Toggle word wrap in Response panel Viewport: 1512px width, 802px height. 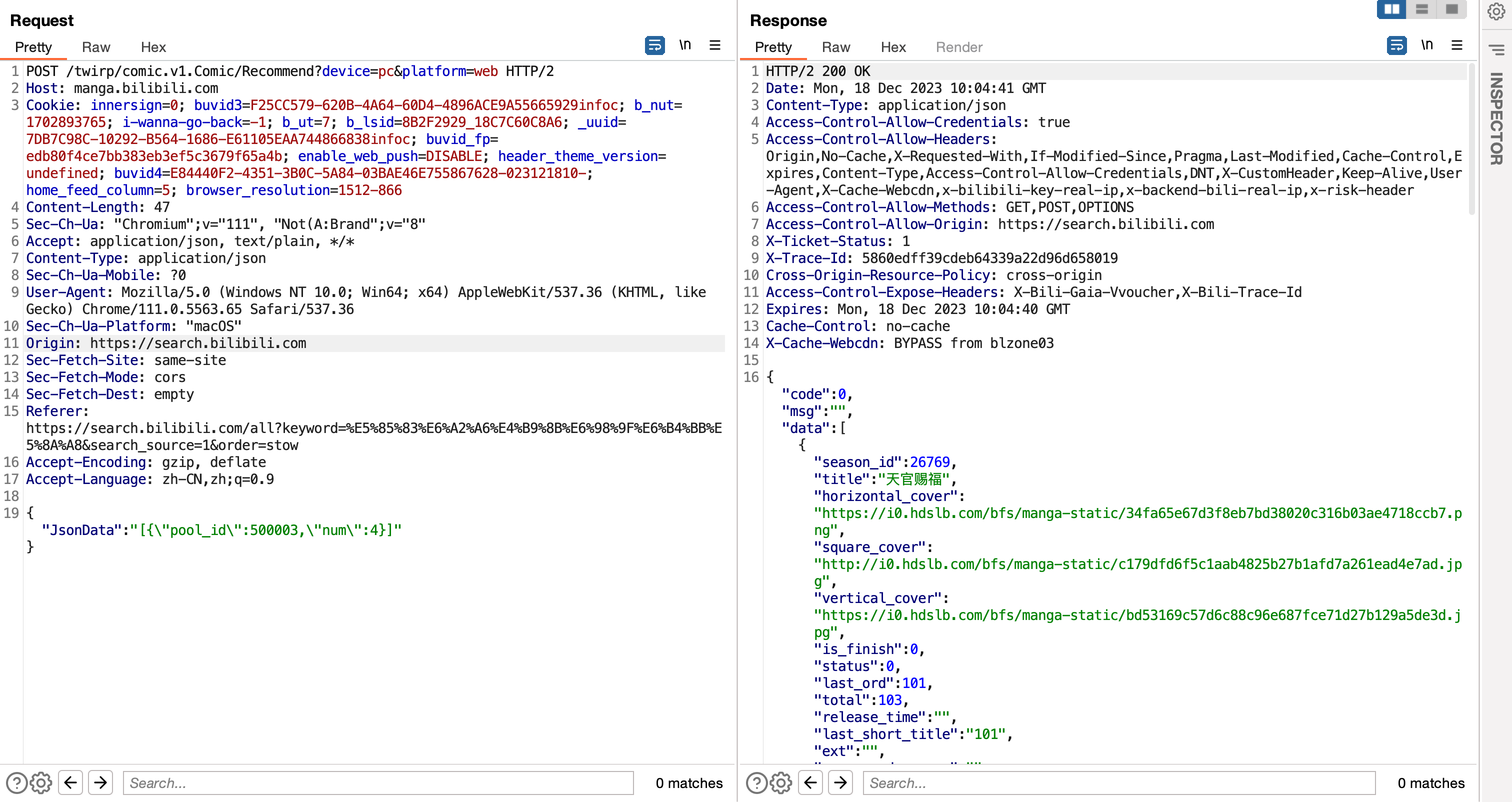point(1396,45)
